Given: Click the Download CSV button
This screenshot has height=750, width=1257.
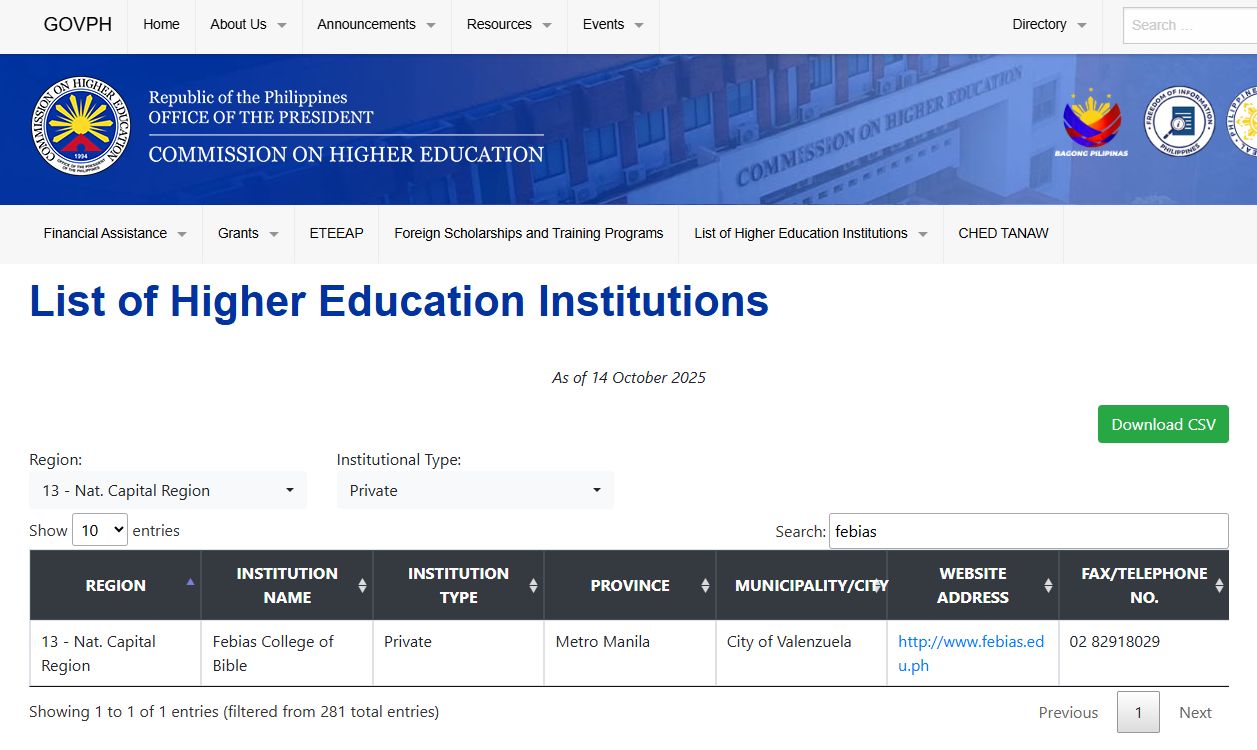Looking at the screenshot, I should click(x=1163, y=424).
